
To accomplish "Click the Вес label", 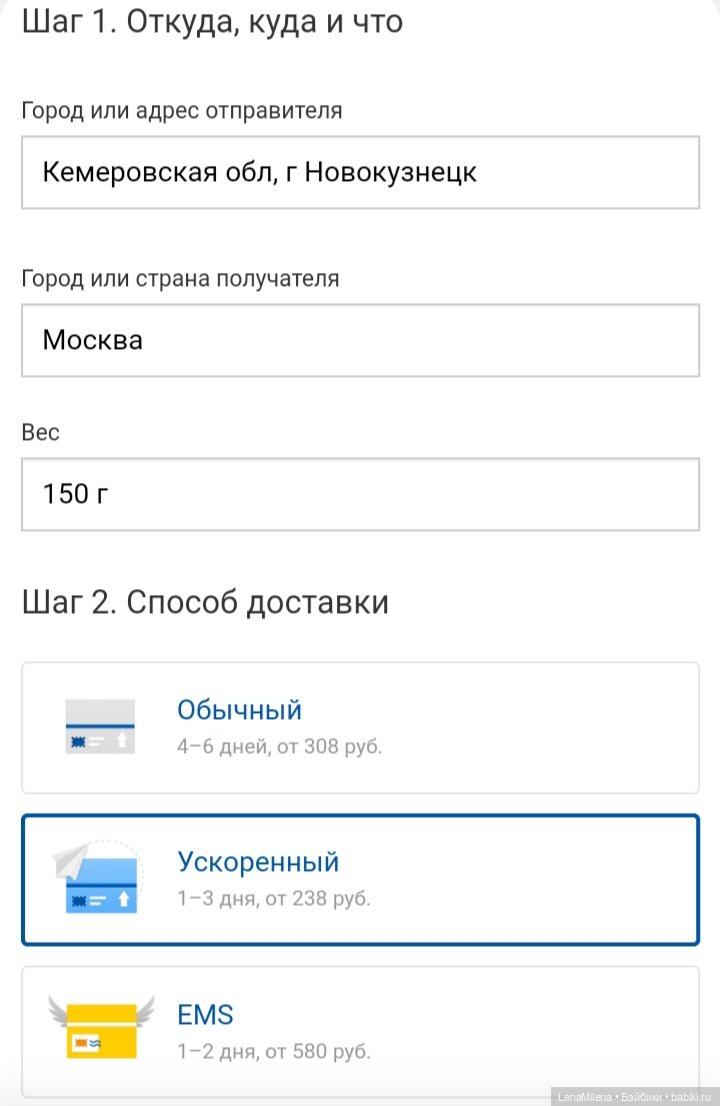I will [x=40, y=433].
